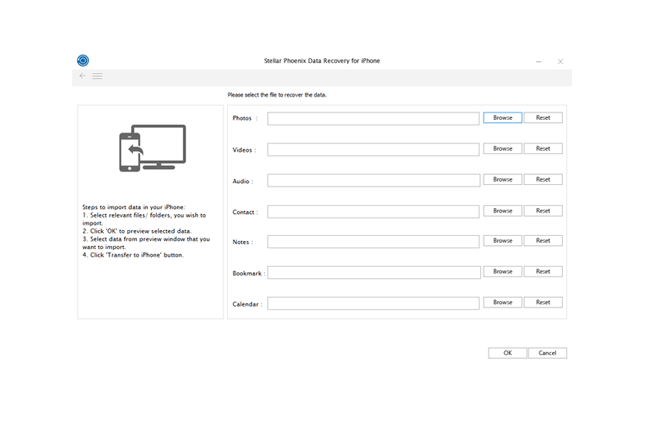Image resolution: width=645 pixels, height=421 pixels.
Task: Go back using the left arrow icon
Action: pos(82,76)
